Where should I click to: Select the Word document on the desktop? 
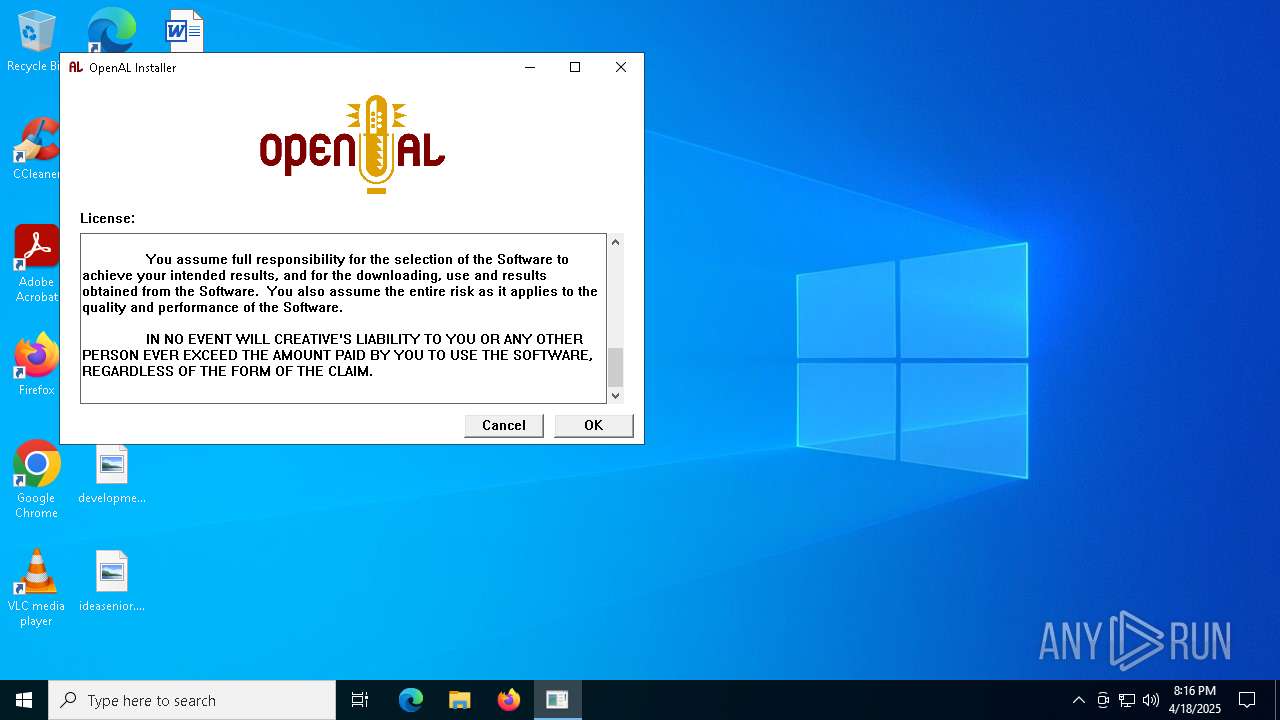tap(185, 30)
